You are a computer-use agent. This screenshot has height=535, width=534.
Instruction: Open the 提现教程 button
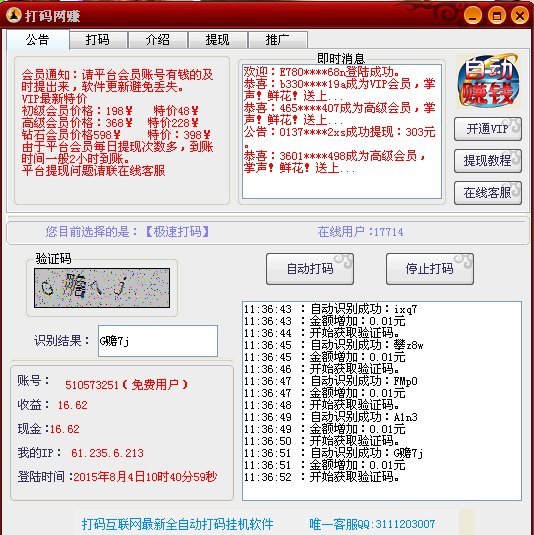click(x=488, y=160)
